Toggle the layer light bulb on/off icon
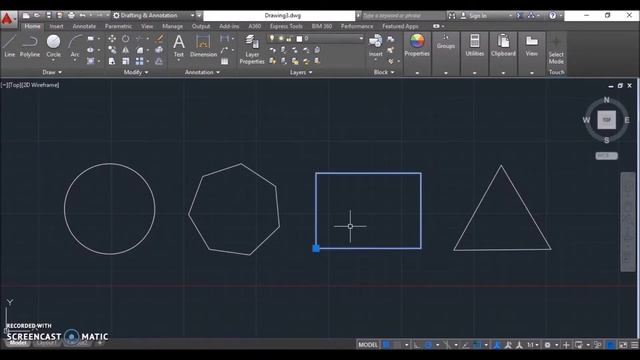This screenshot has width=640, height=360. 272,38
